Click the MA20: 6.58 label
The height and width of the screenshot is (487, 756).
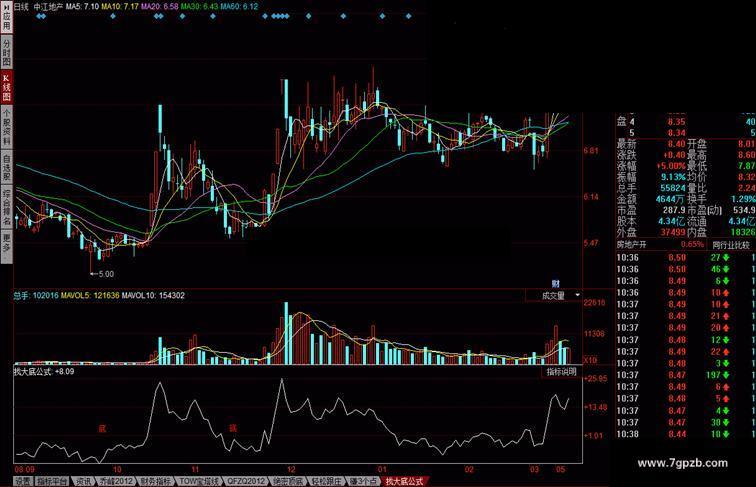pos(160,7)
